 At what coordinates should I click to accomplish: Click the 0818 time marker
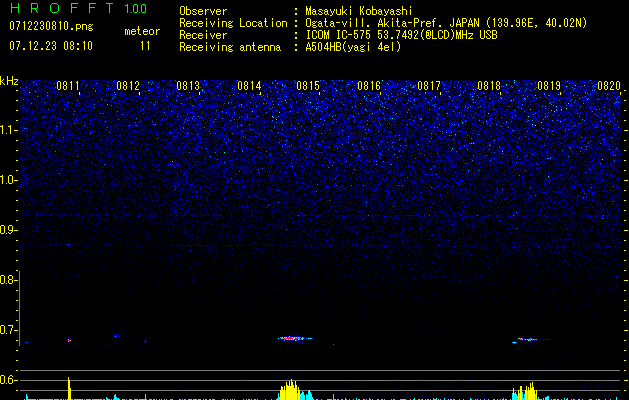click(489, 86)
